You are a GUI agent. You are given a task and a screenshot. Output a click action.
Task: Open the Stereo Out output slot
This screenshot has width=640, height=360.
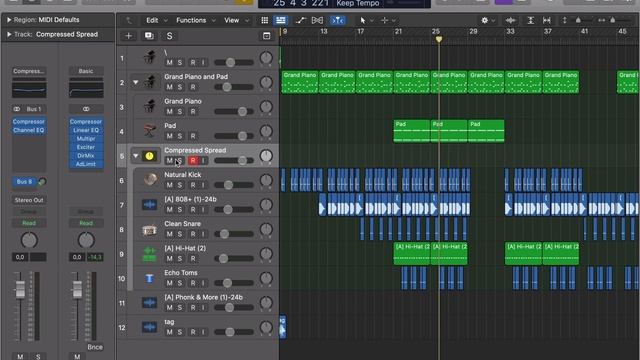pyautogui.click(x=29, y=200)
